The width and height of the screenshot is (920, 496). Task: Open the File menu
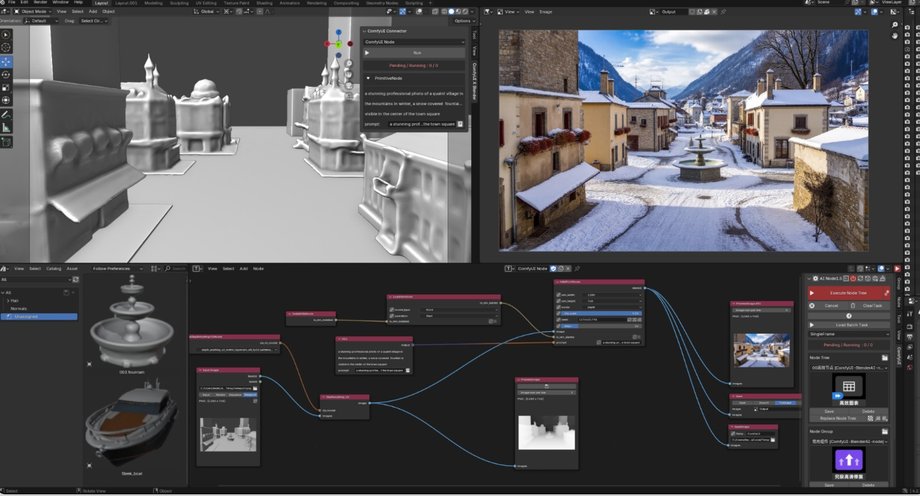(11, 2)
